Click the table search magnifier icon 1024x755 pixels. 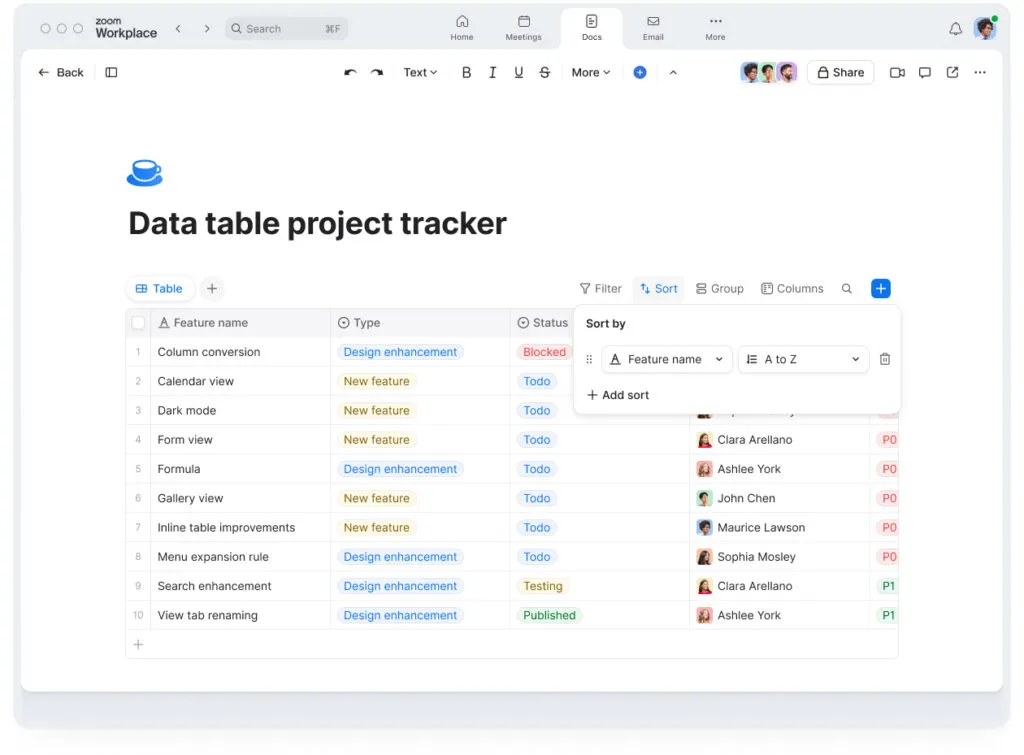tap(847, 289)
